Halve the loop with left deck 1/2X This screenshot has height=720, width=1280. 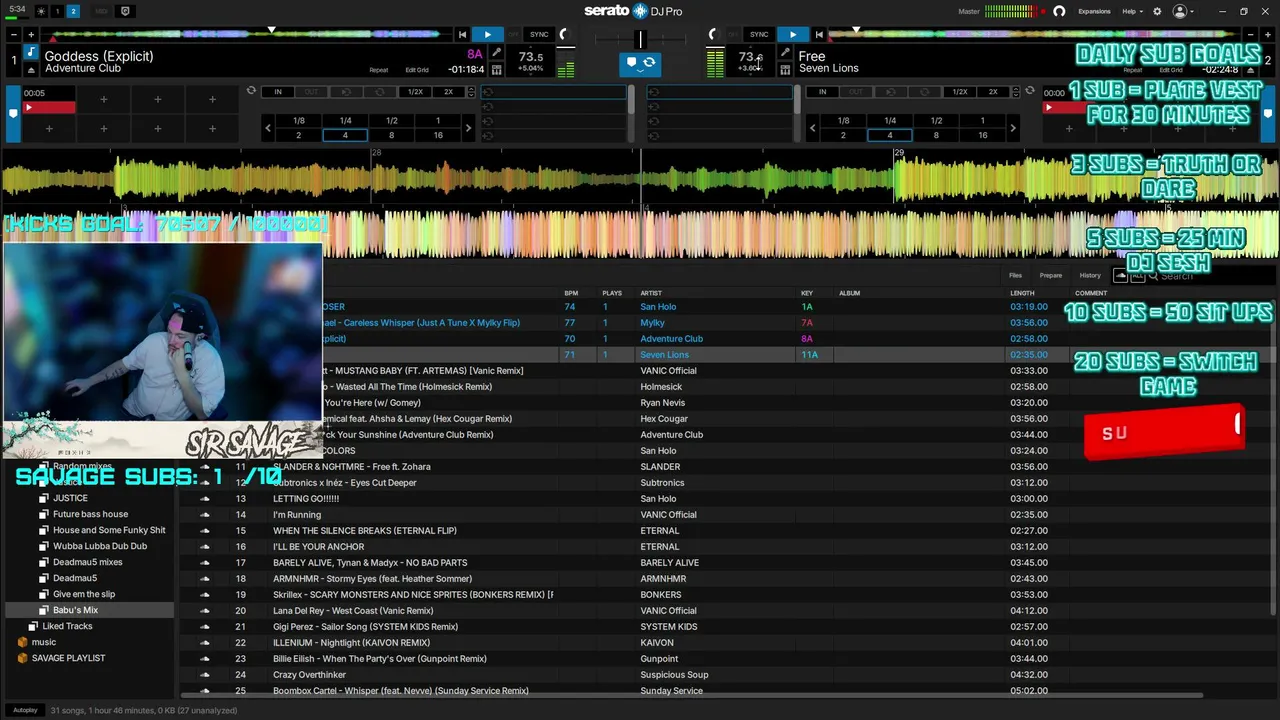click(415, 92)
